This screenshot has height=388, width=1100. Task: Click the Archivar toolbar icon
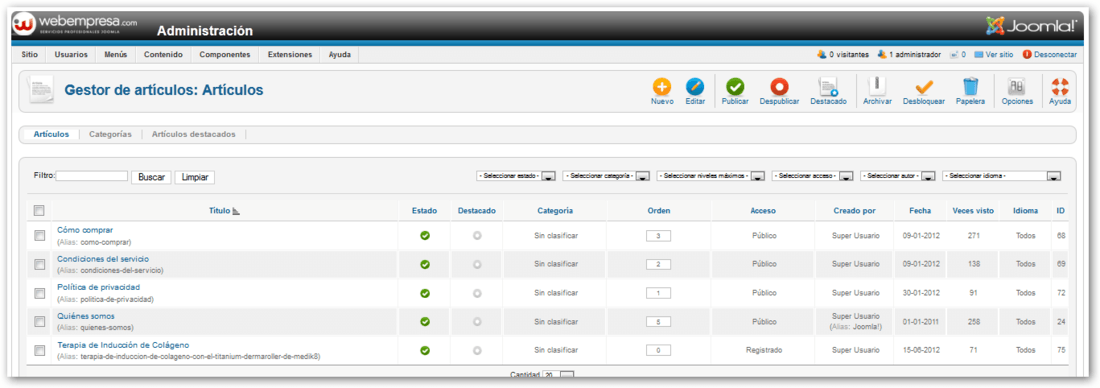(877, 86)
